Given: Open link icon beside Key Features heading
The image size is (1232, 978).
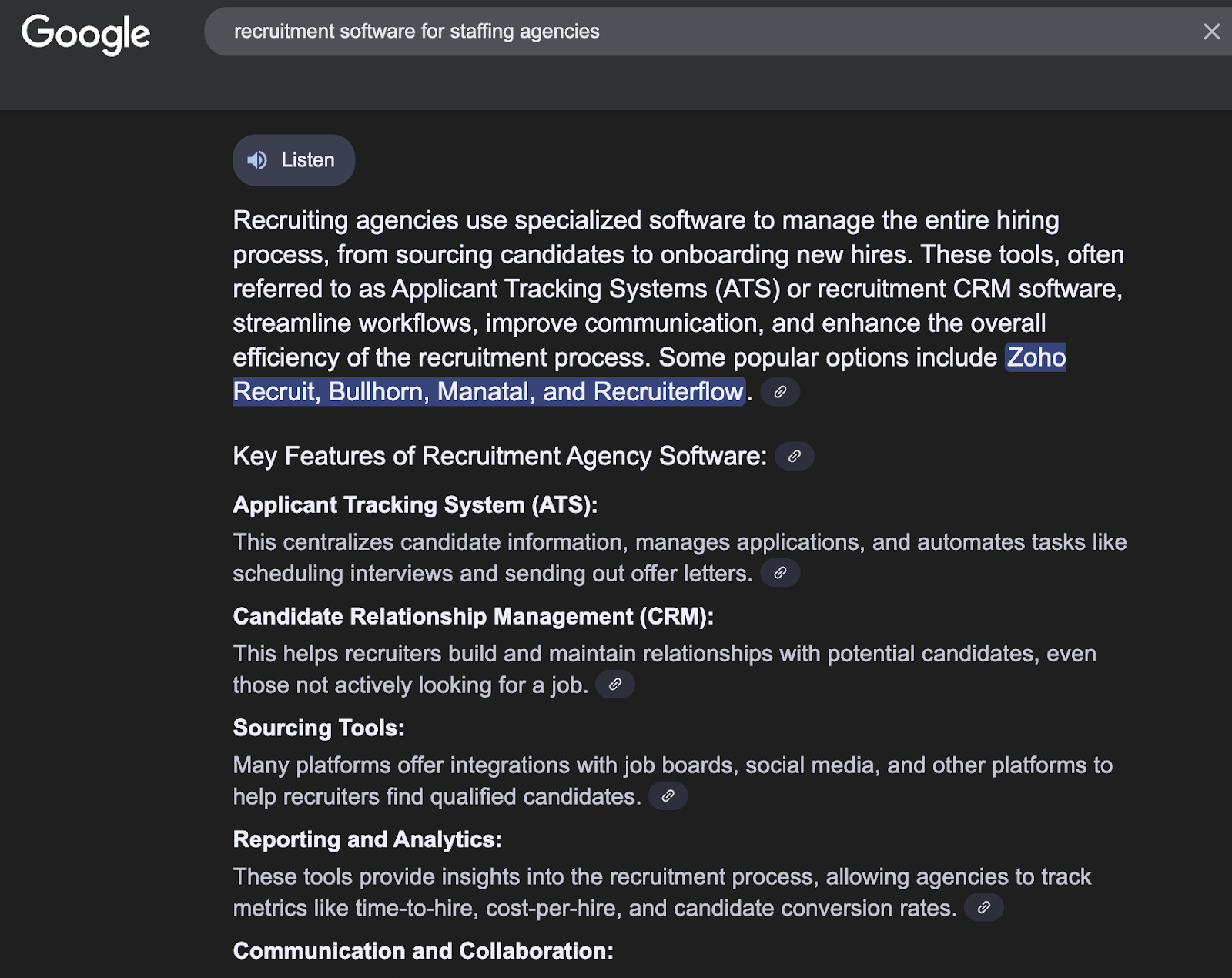Looking at the screenshot, I should [795, 457].
